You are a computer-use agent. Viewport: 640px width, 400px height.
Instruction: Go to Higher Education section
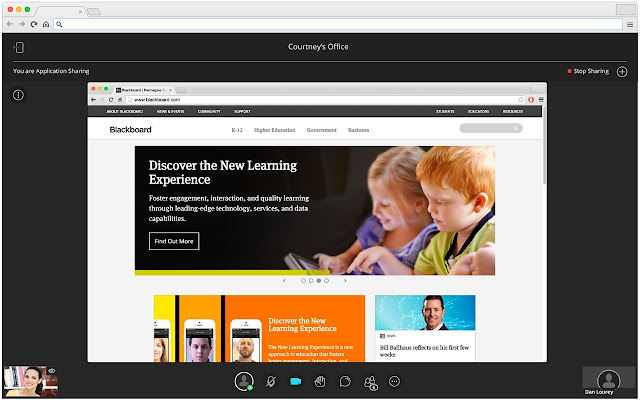click(x=274, y=130)
